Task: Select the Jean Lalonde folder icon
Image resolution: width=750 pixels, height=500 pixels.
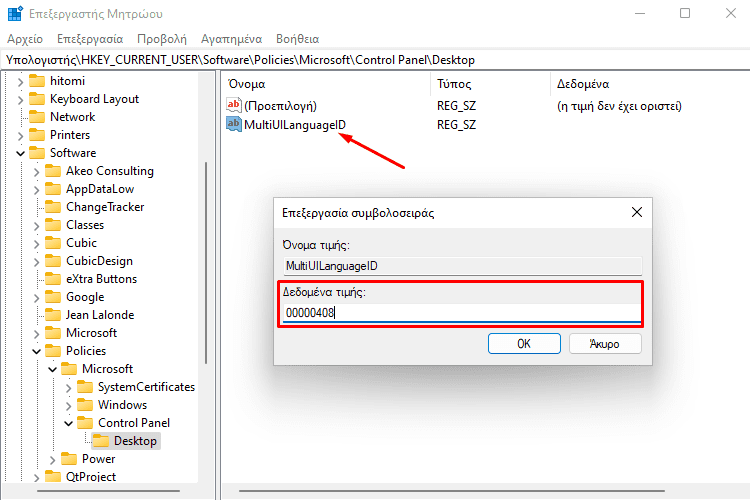Action: (x=53, y=315)
